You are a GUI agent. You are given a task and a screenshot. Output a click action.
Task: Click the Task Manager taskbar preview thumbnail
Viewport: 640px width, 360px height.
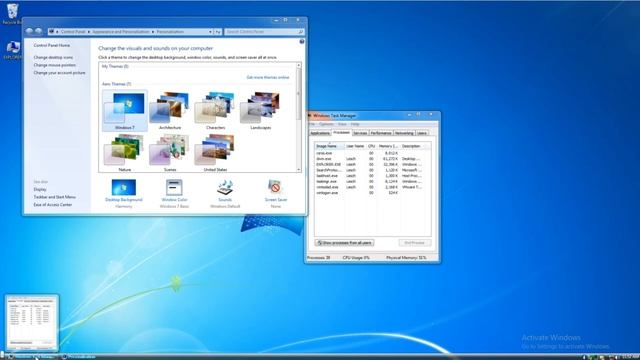tap(32, 323)
